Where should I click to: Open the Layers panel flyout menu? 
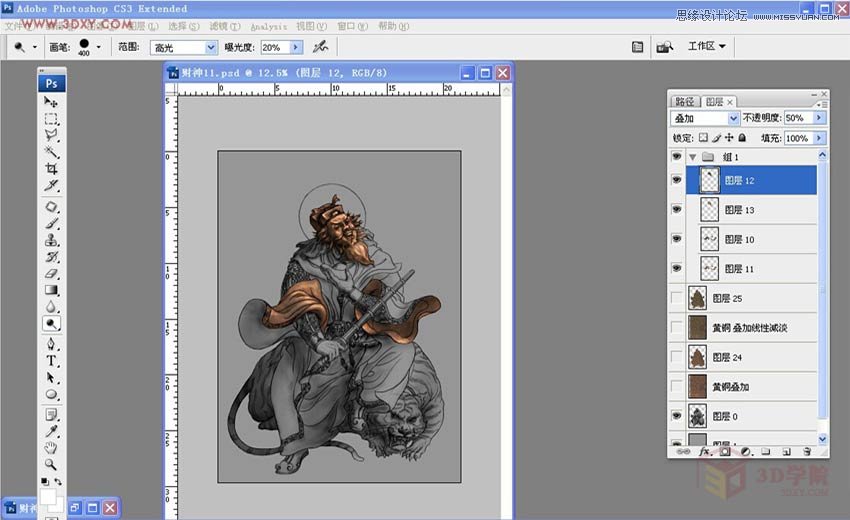point(822,104)
